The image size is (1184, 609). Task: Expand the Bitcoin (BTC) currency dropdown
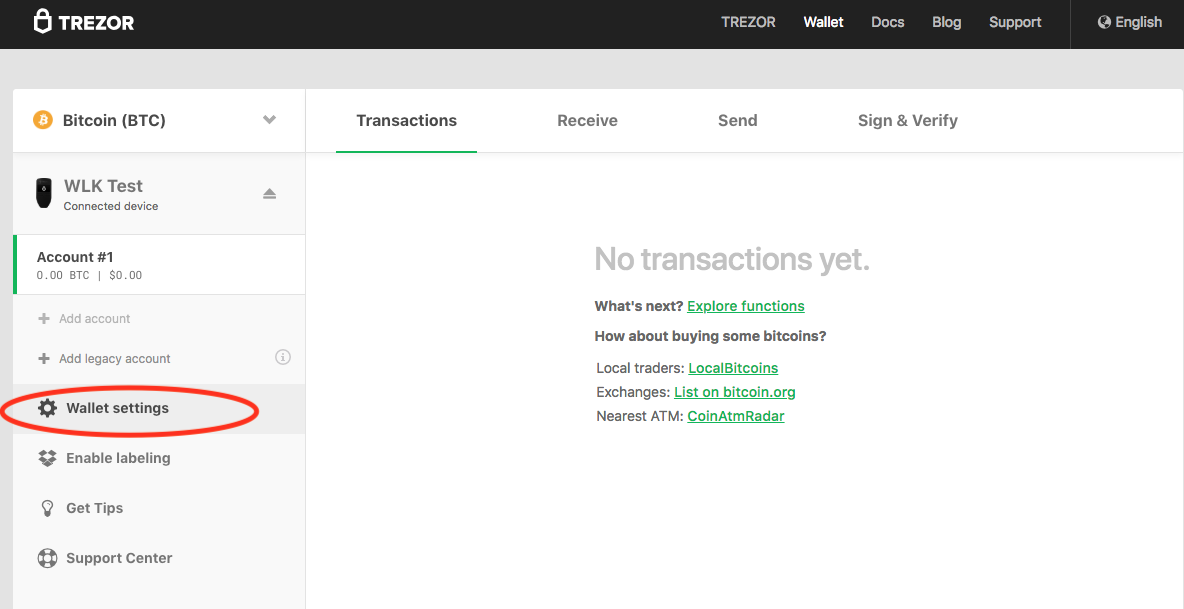pyautogui.click(x=269, y=120)
